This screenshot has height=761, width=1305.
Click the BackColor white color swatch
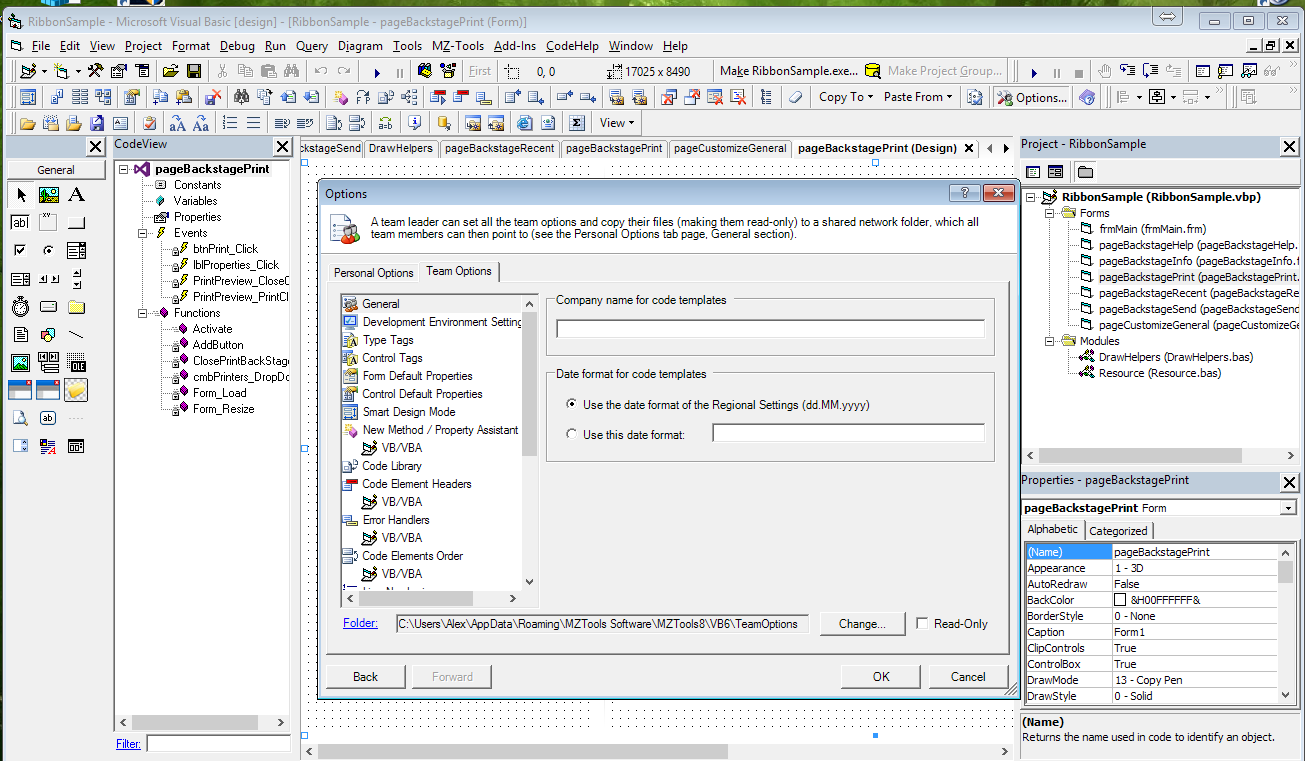click(x=1120, y=600)
